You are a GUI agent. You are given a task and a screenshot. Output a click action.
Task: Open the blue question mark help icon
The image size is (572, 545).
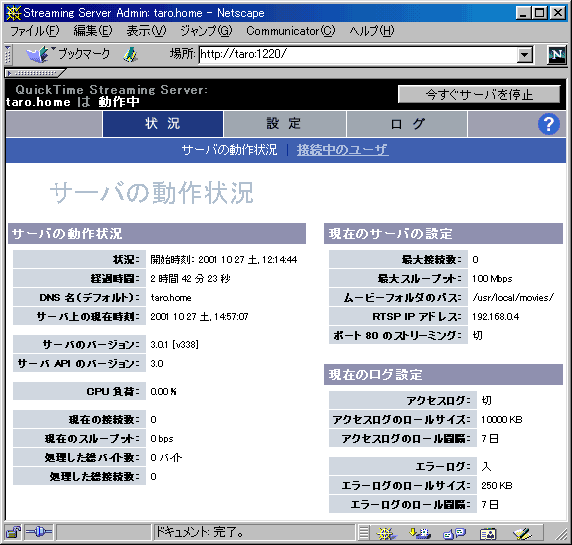tap(549, 124)
